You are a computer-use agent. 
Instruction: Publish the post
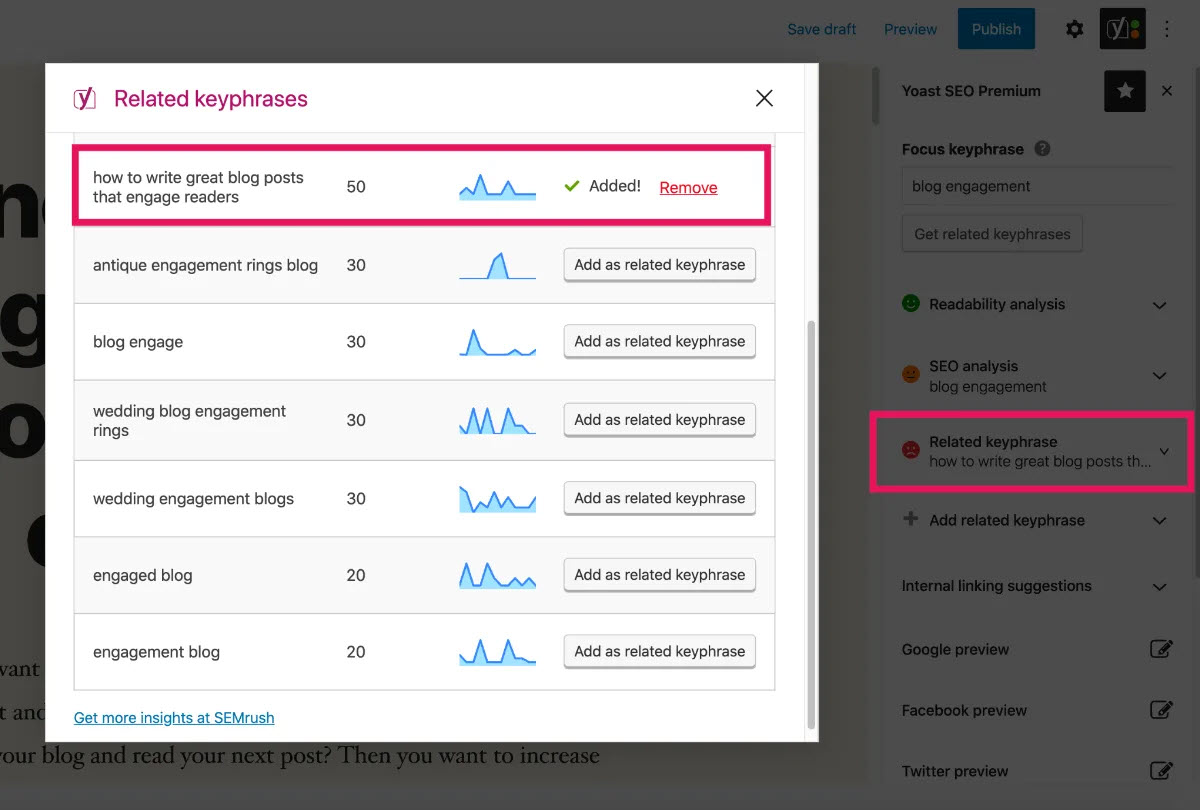tap(996, 29)
